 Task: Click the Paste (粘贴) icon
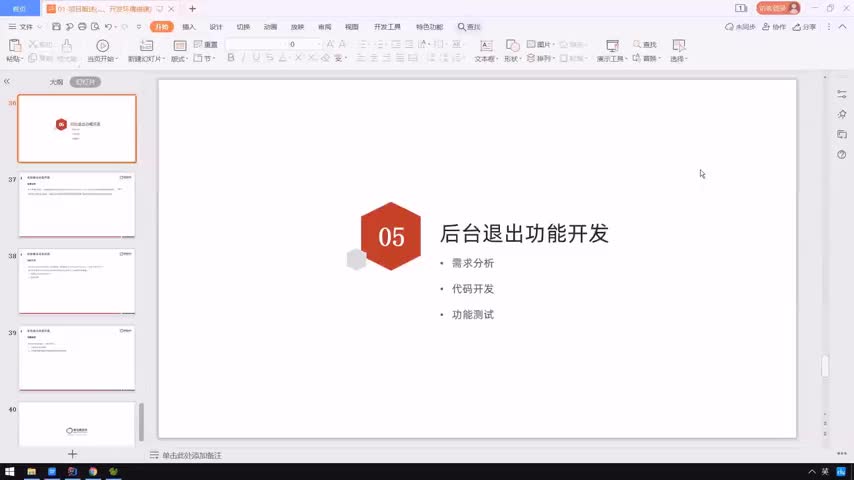(14, 46)
